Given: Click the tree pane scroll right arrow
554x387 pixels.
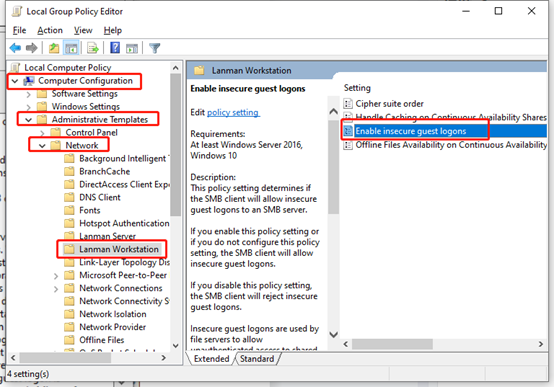Looking at the screenshot, I should pos(163,358).
